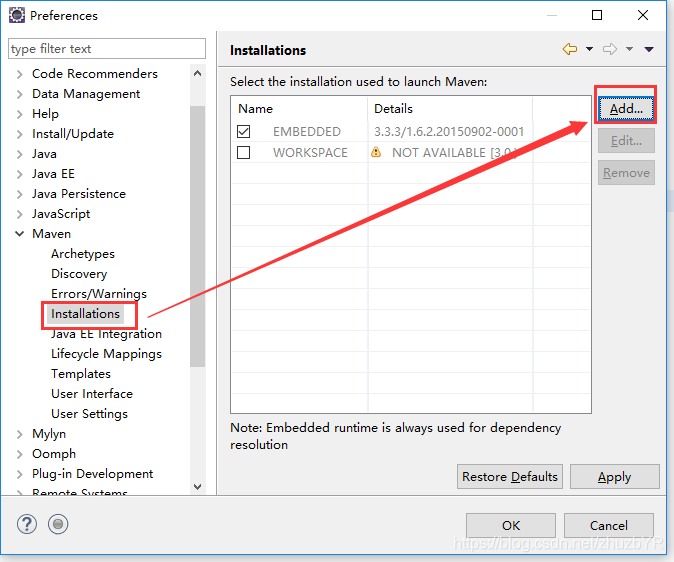Open Errors/Warnings Maven preferences
Image resolution: width=674 pixels, height=562 pixels.
point(99,294)
